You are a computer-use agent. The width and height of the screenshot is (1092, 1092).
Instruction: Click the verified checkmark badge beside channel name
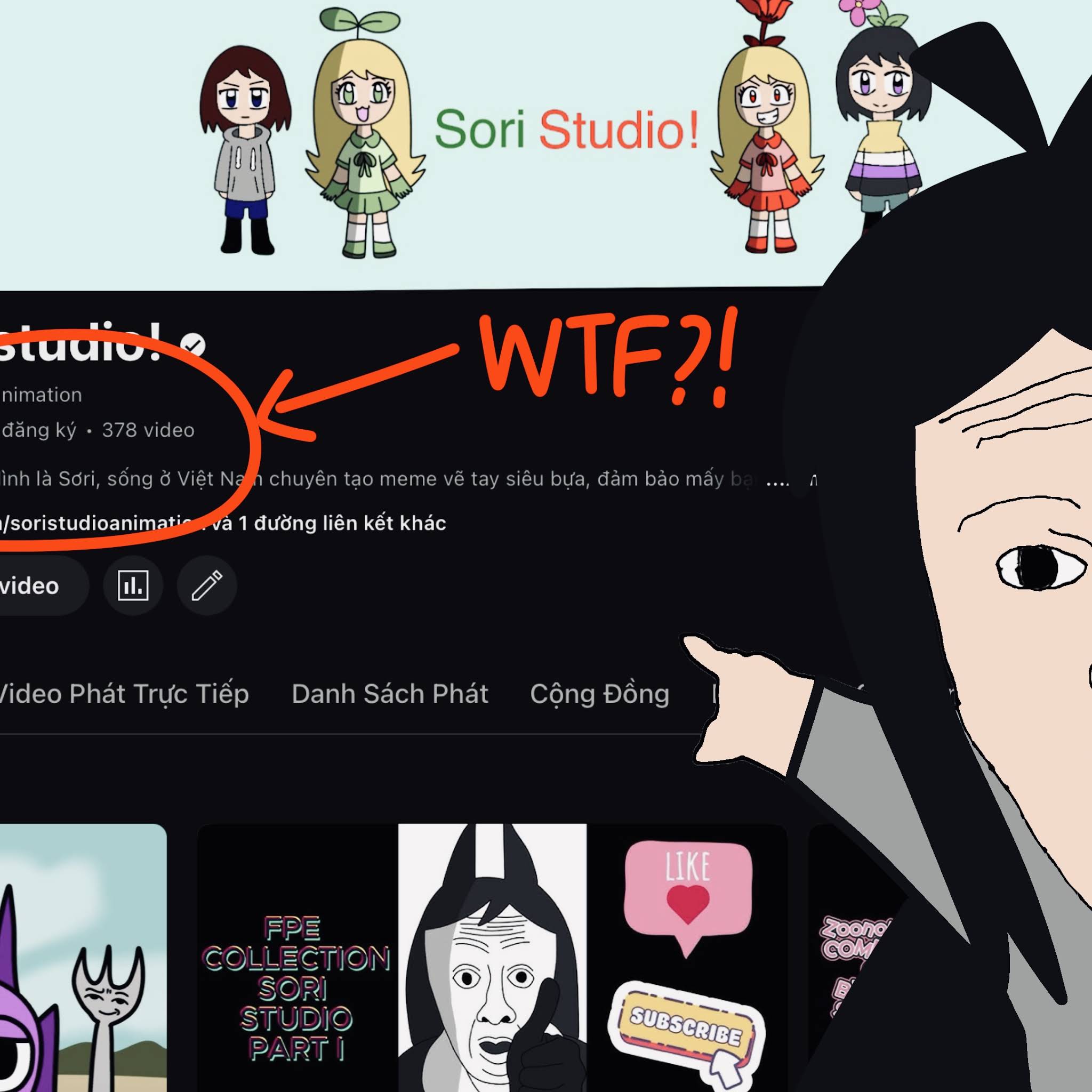(x=192, y=344)
